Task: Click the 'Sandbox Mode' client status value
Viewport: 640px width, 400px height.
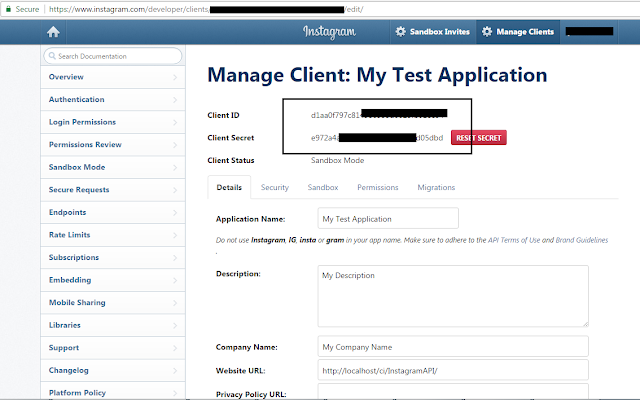Action: click(338, 160)
